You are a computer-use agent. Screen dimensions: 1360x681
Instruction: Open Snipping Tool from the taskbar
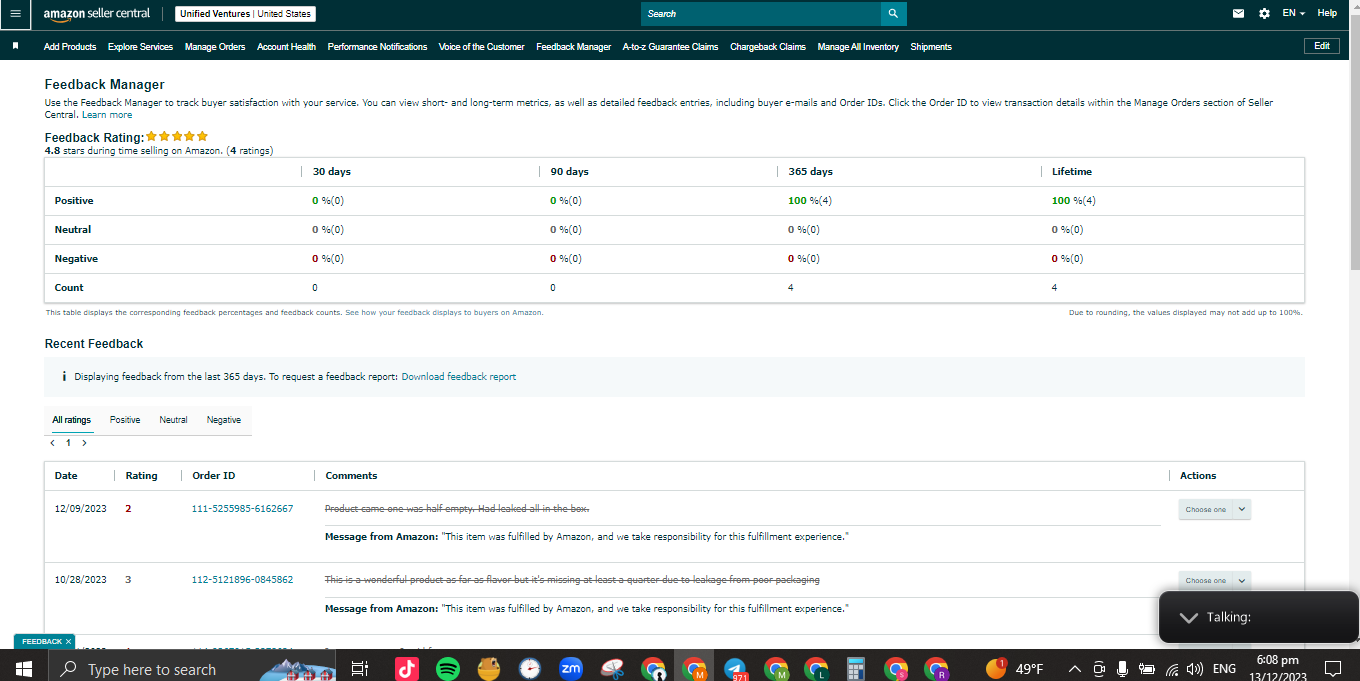[x=612, y=669]
